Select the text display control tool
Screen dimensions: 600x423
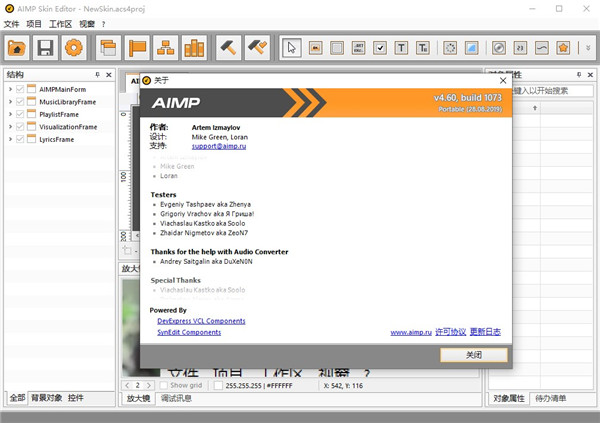(358, 48)
